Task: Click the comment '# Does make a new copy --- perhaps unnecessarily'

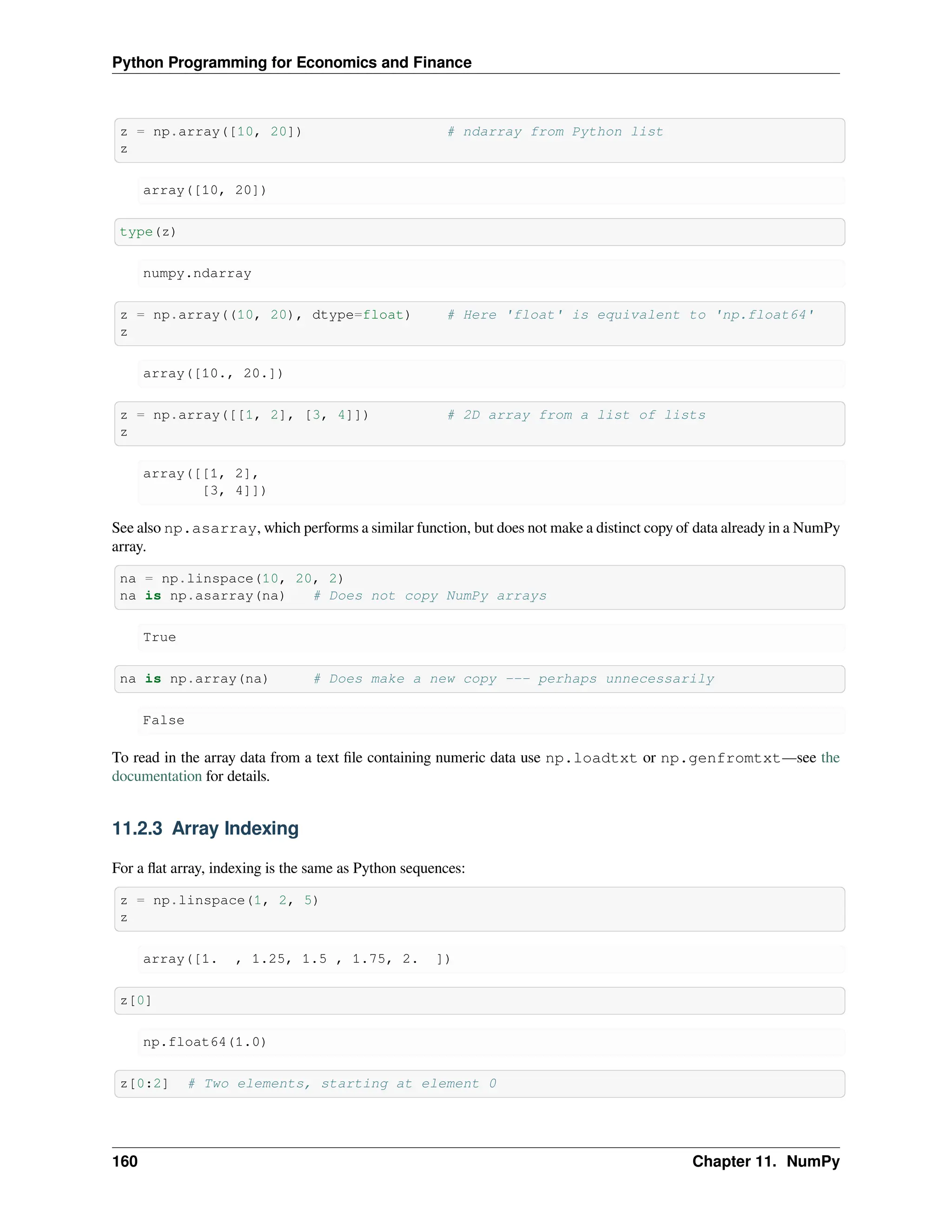Action: [514, 679]
